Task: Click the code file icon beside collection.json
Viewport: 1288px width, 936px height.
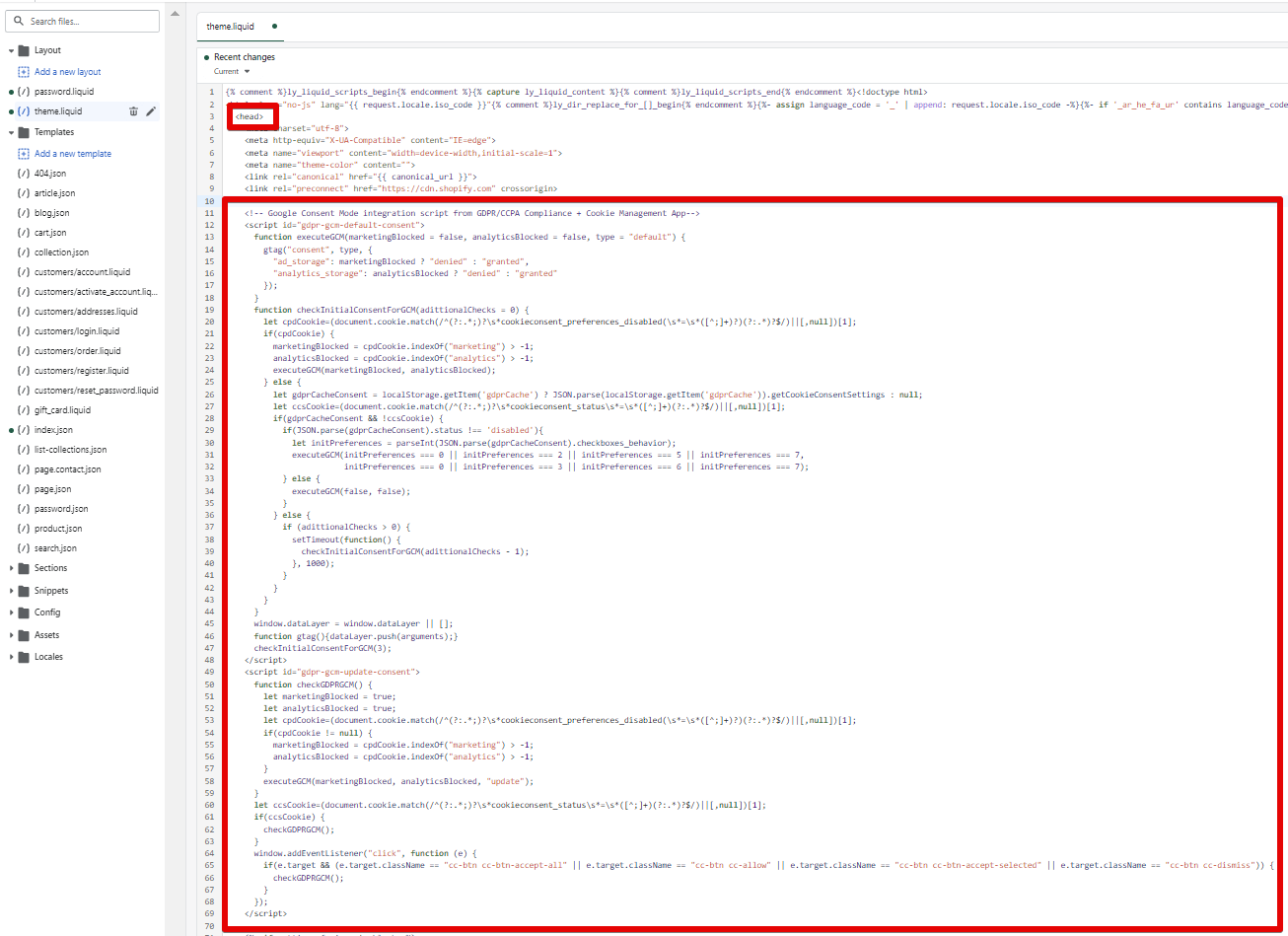Action: pyautogui.click(x=24, y=252)
